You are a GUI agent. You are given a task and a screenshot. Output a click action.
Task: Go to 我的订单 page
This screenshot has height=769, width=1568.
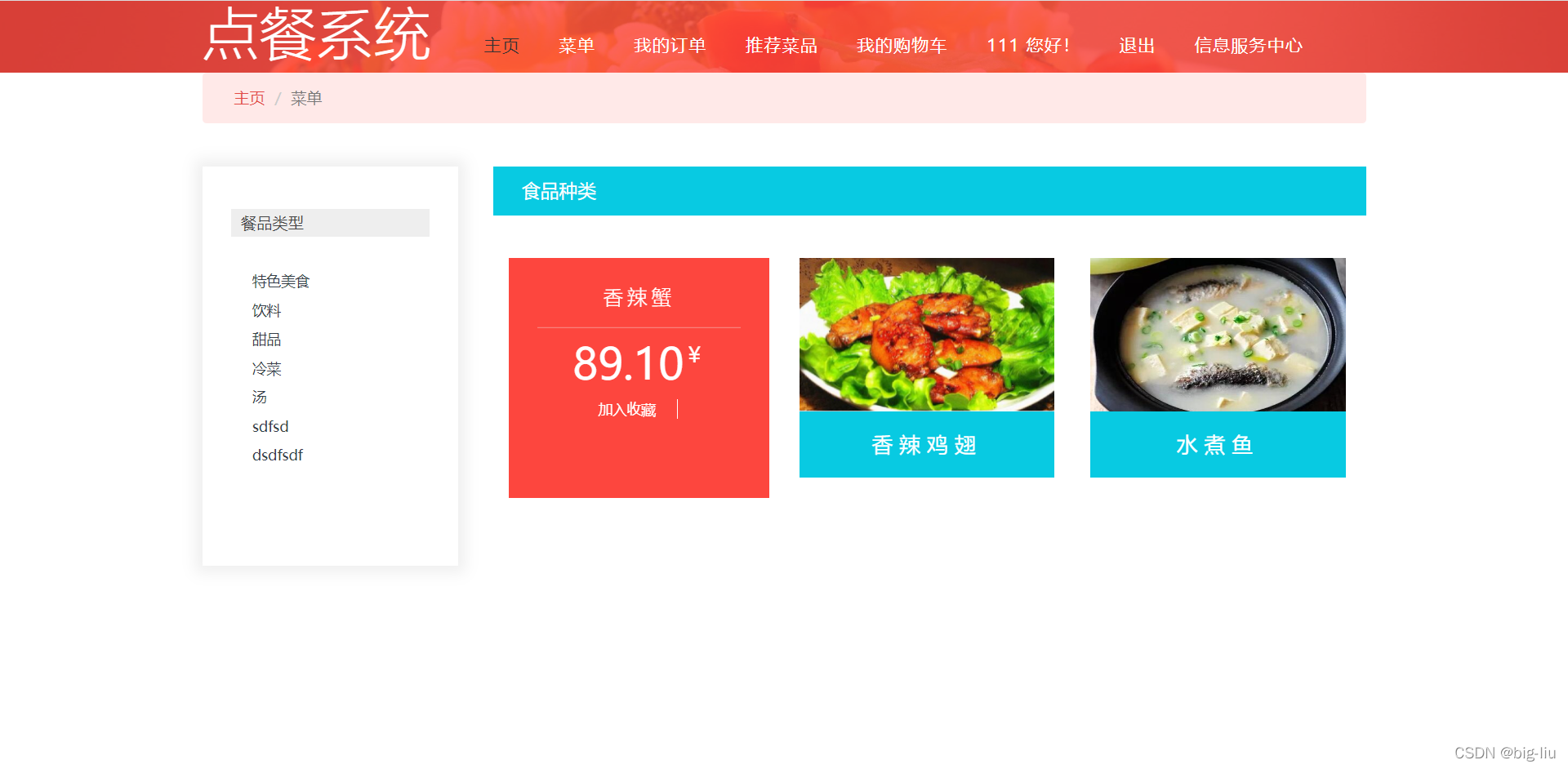670,46
